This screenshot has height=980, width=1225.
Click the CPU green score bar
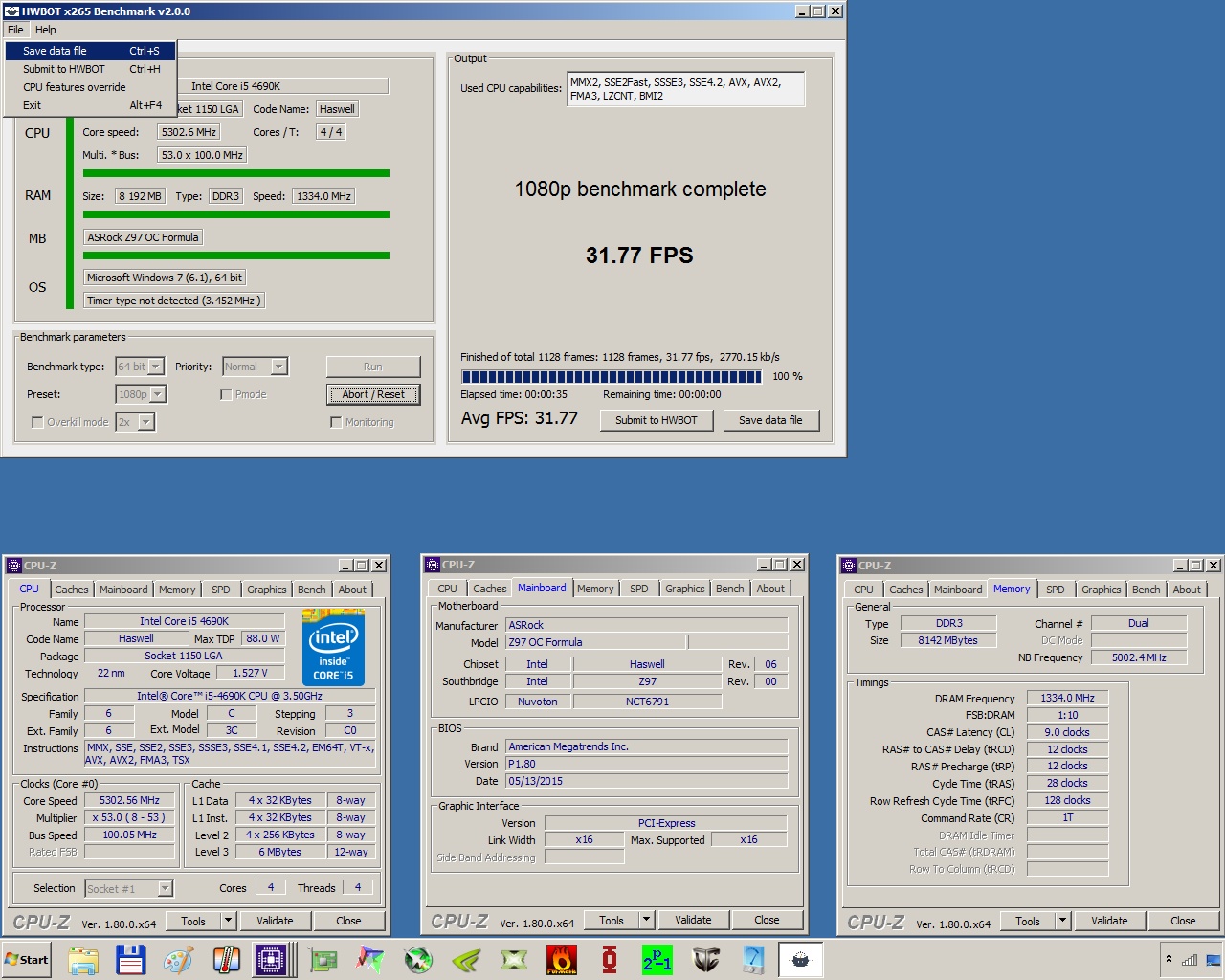pyautogui.click(x=235, y=173)
